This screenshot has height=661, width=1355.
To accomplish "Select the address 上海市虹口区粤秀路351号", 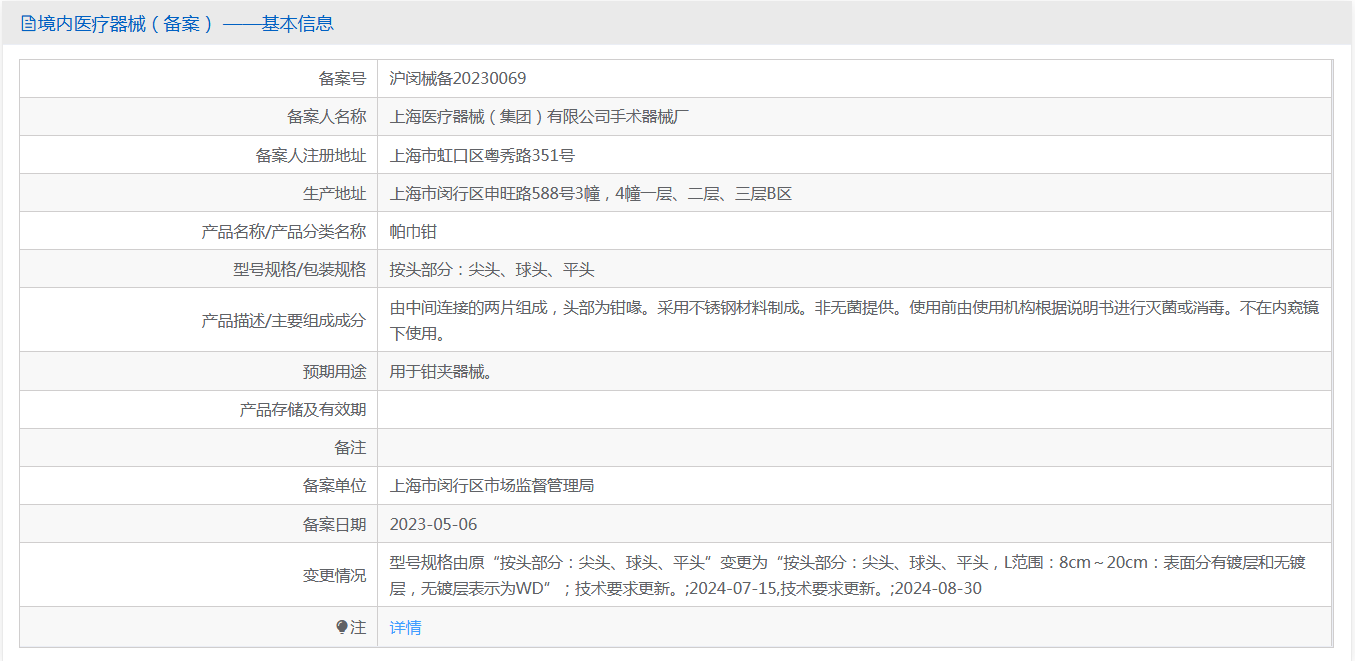I will click(x=482, y=155).
